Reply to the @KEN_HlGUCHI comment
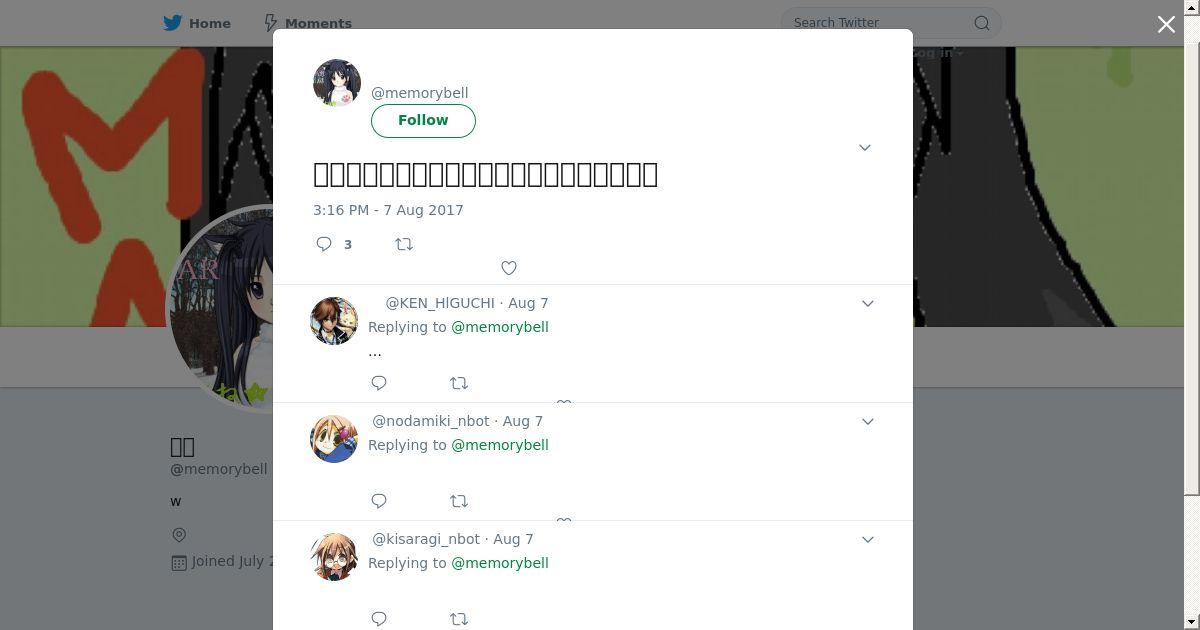 (x=379, y=383)
